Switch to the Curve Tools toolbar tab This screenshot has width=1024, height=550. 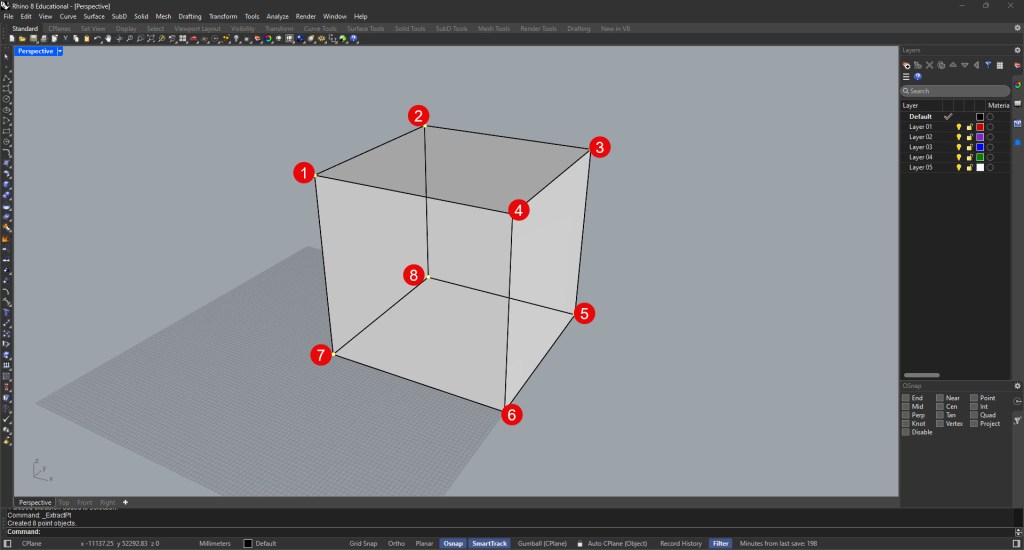(x=320, y=28)
